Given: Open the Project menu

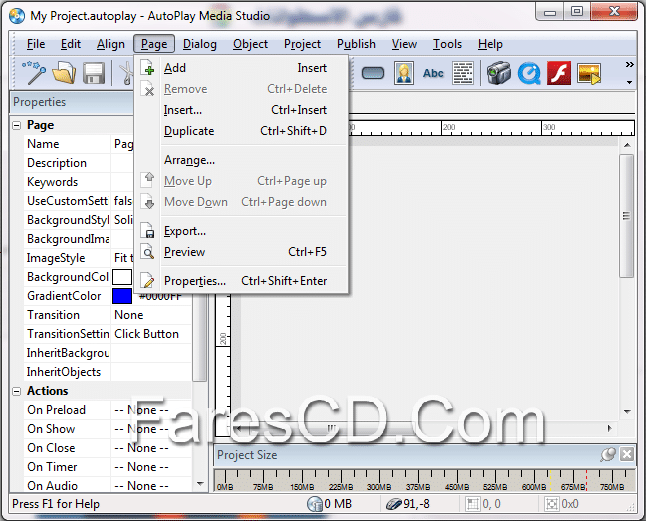Looking at the screenshot, I should [302, 44].
